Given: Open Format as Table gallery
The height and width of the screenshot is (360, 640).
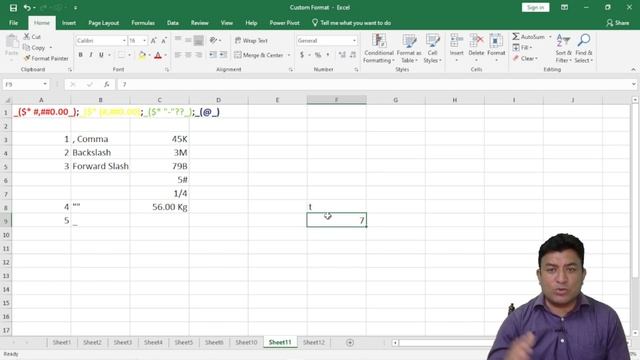Looking at the screenshot, I should [x=409, y=49].
